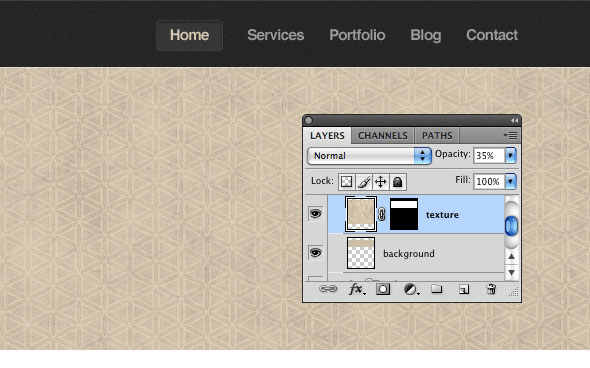Open the Contact nav link
Viewport: 590px width, 368px height.
tap(492, 35)
